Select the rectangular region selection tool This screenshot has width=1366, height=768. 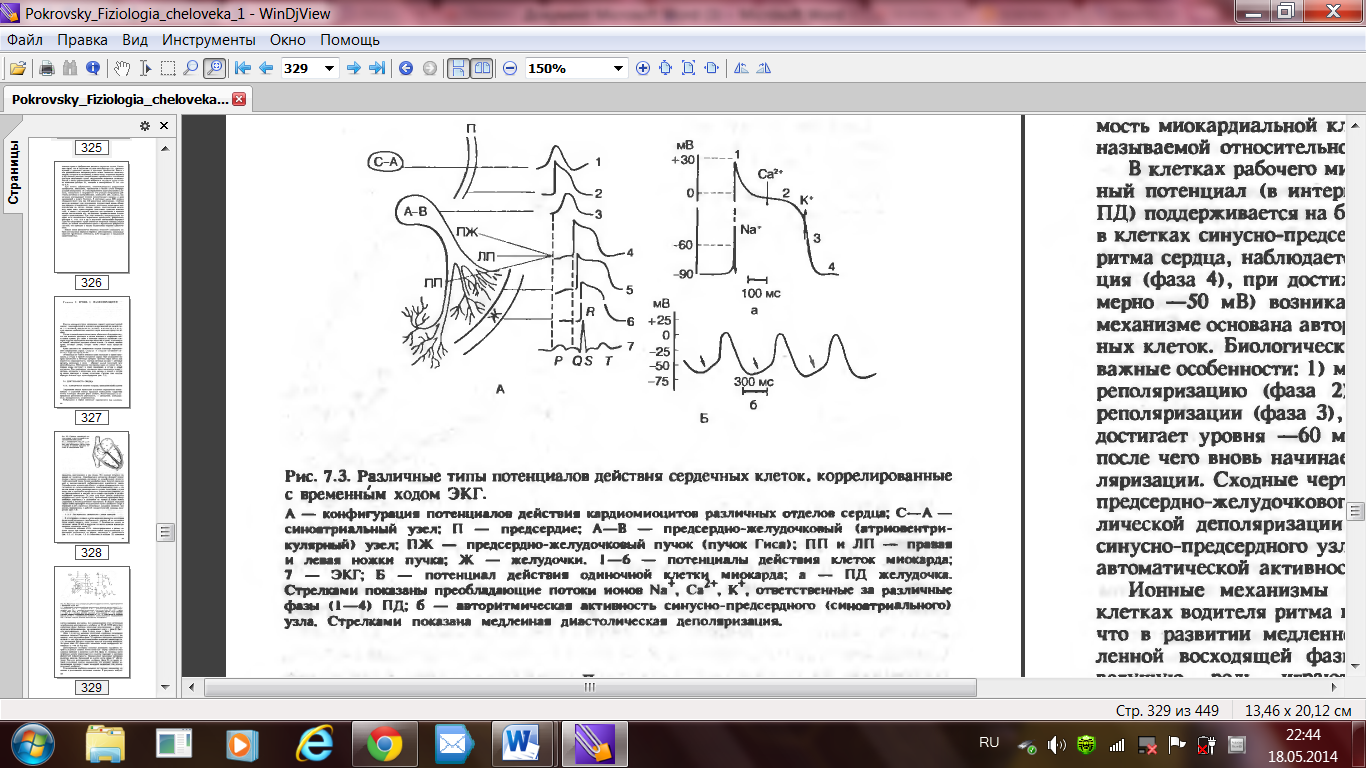point(167,68)
